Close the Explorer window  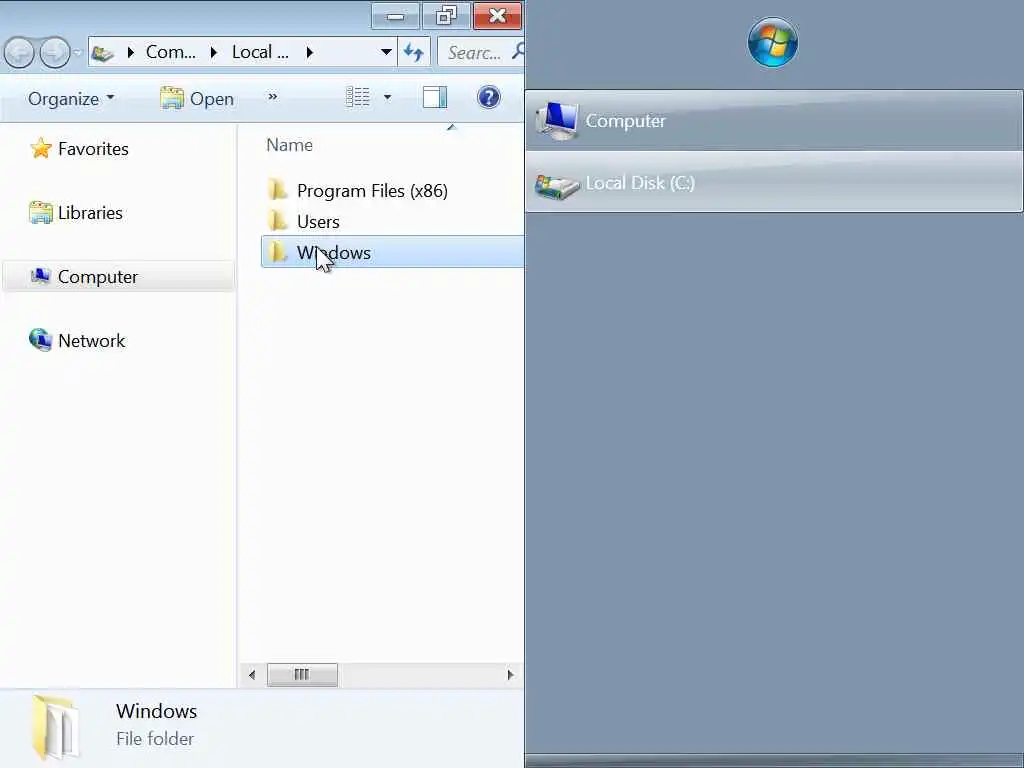point(498,16)
